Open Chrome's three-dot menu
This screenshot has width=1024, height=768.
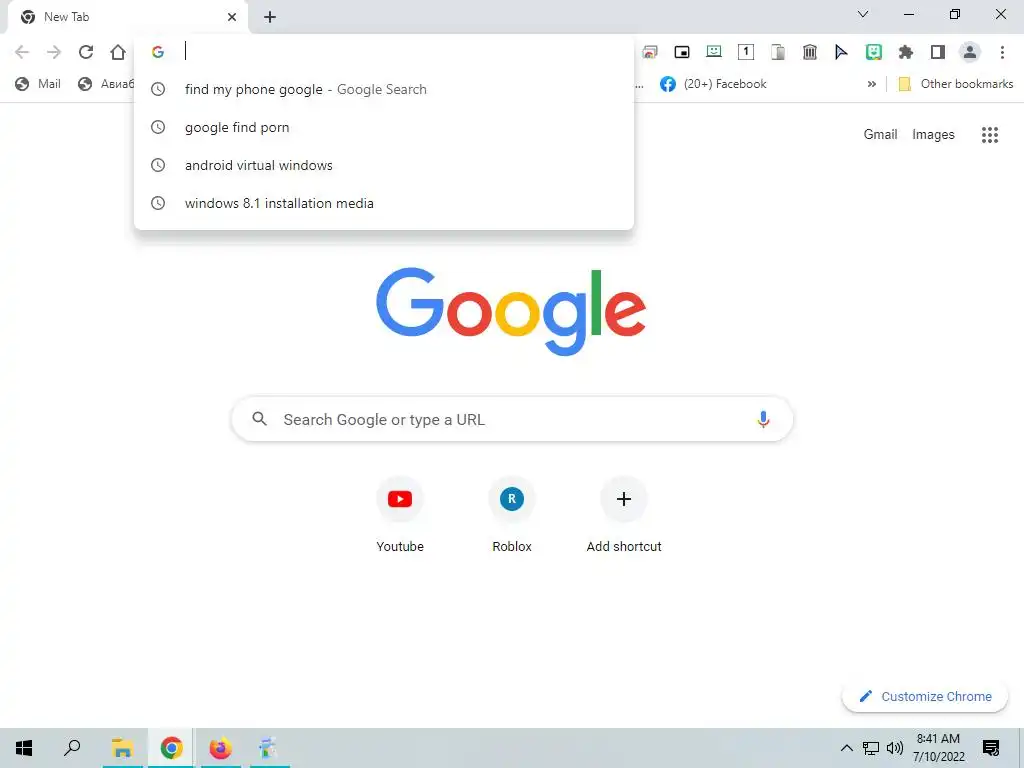click(x=1002, y=52)
